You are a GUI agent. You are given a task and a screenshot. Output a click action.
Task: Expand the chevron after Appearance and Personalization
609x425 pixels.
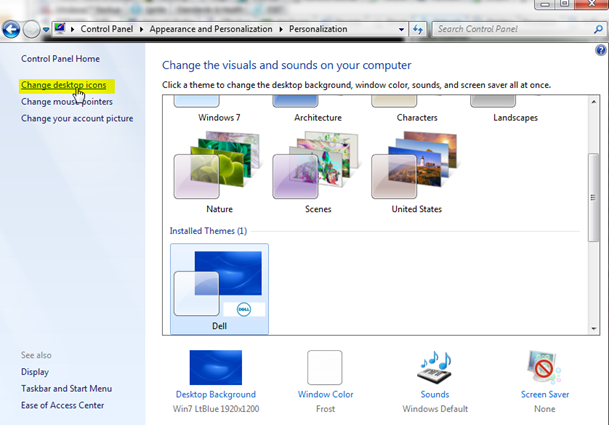click(x=281, y=29)
